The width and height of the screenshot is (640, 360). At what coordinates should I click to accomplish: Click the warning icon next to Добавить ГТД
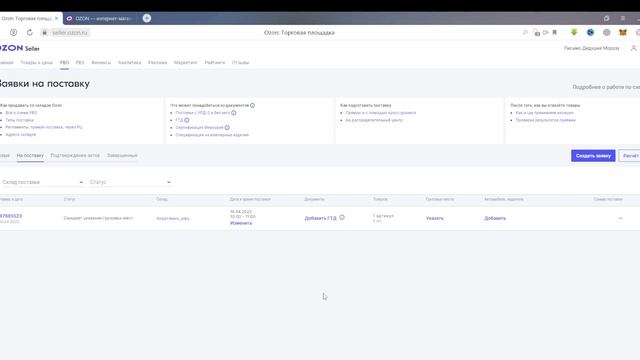tap(342, 218)
